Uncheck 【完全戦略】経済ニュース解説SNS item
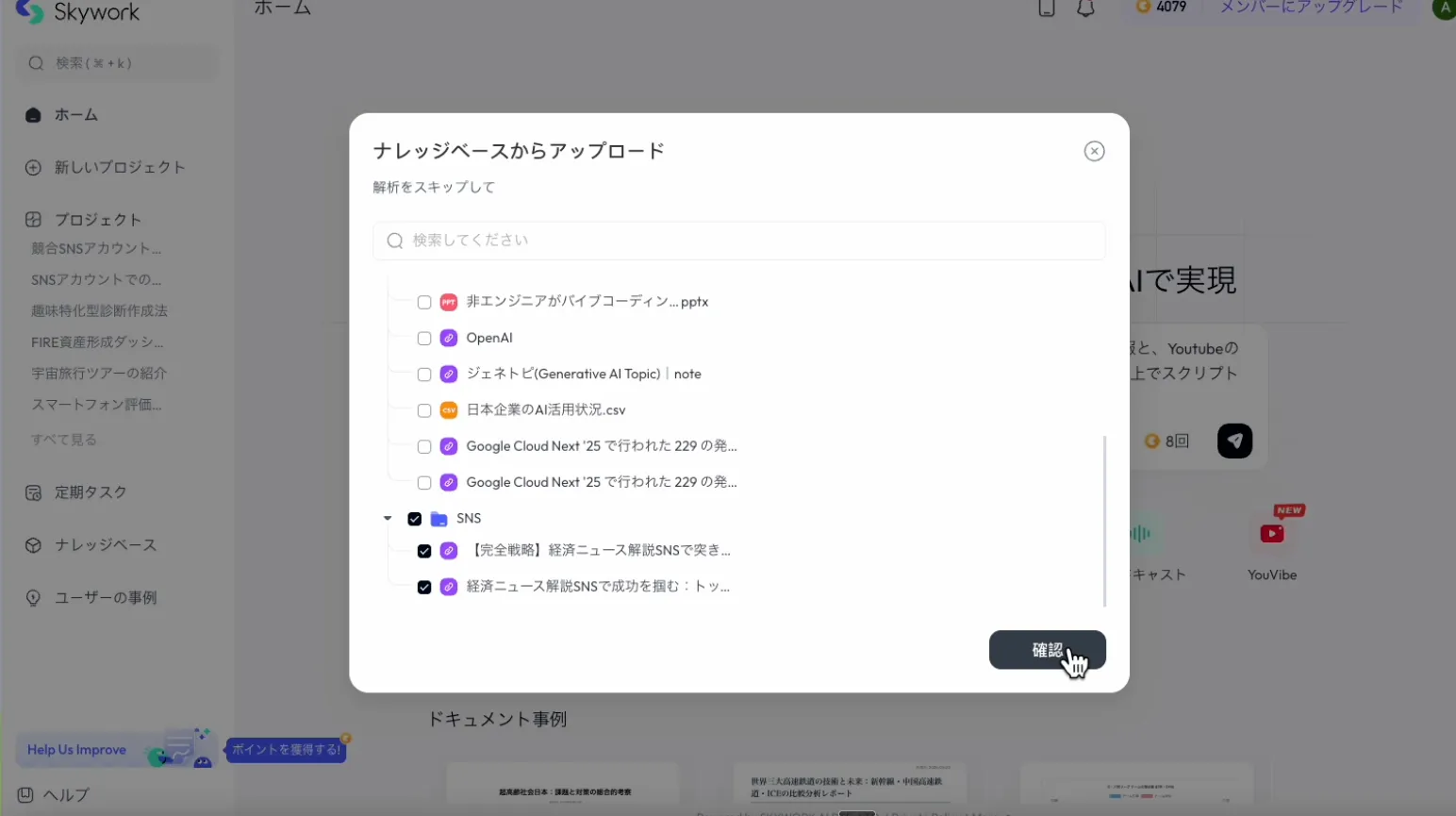 [424, 551]
